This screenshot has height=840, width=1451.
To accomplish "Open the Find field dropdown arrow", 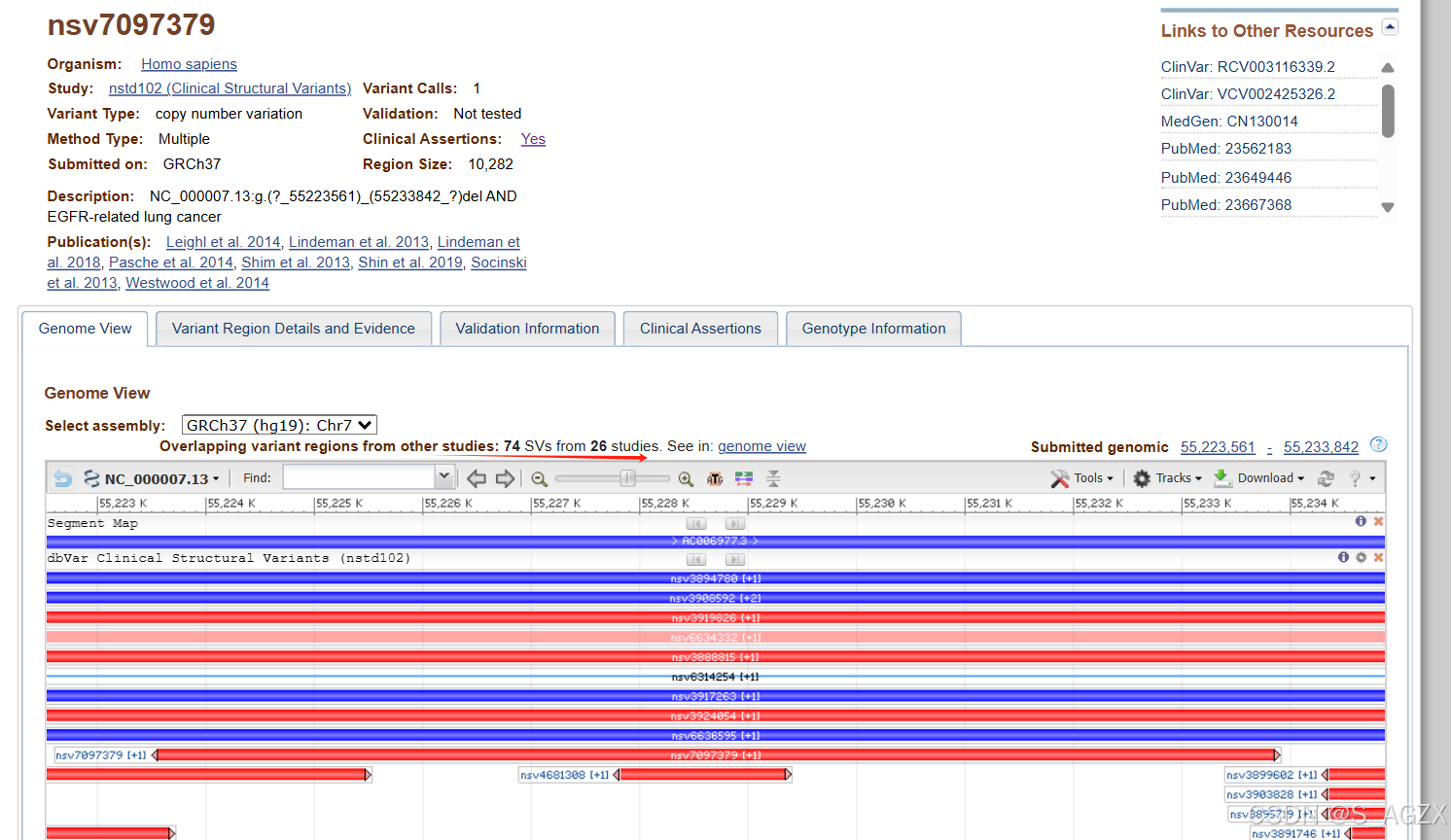I will tap(444, 477).
